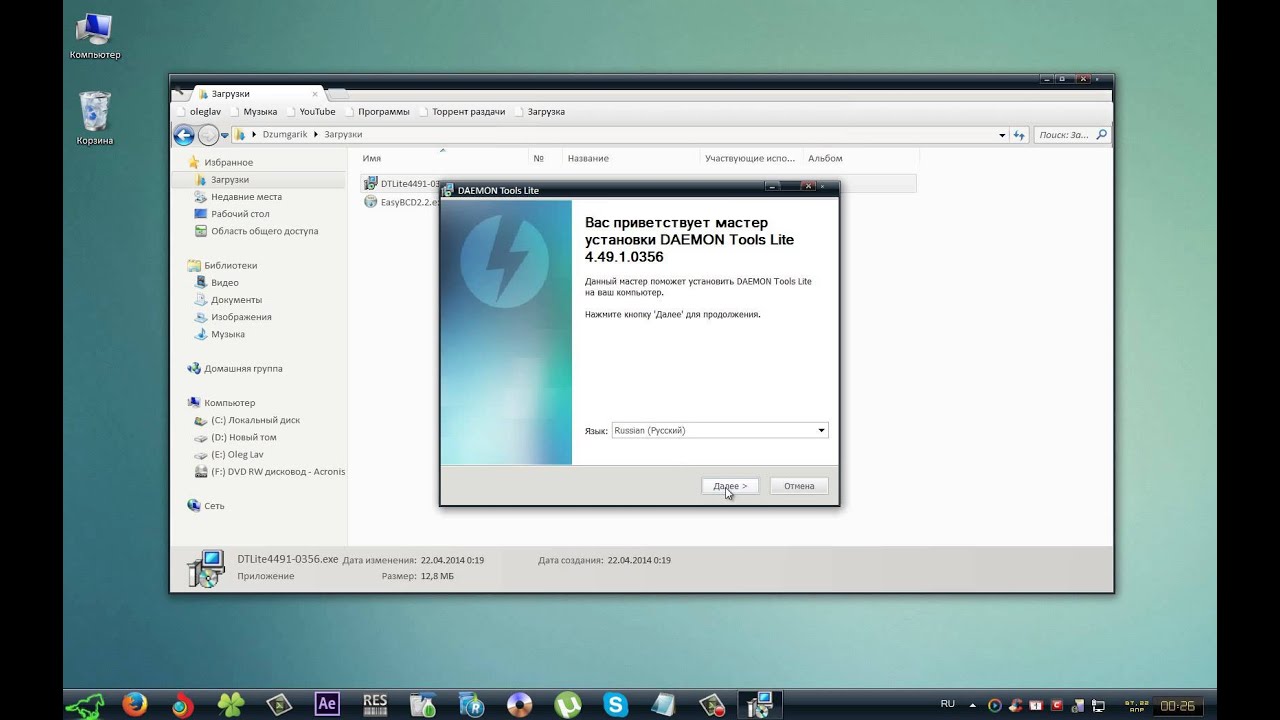Select (E:) Oleg Lav drive
Image resolution: width=1280 pixels, height=720 pixels.
[x=237, y=455]
